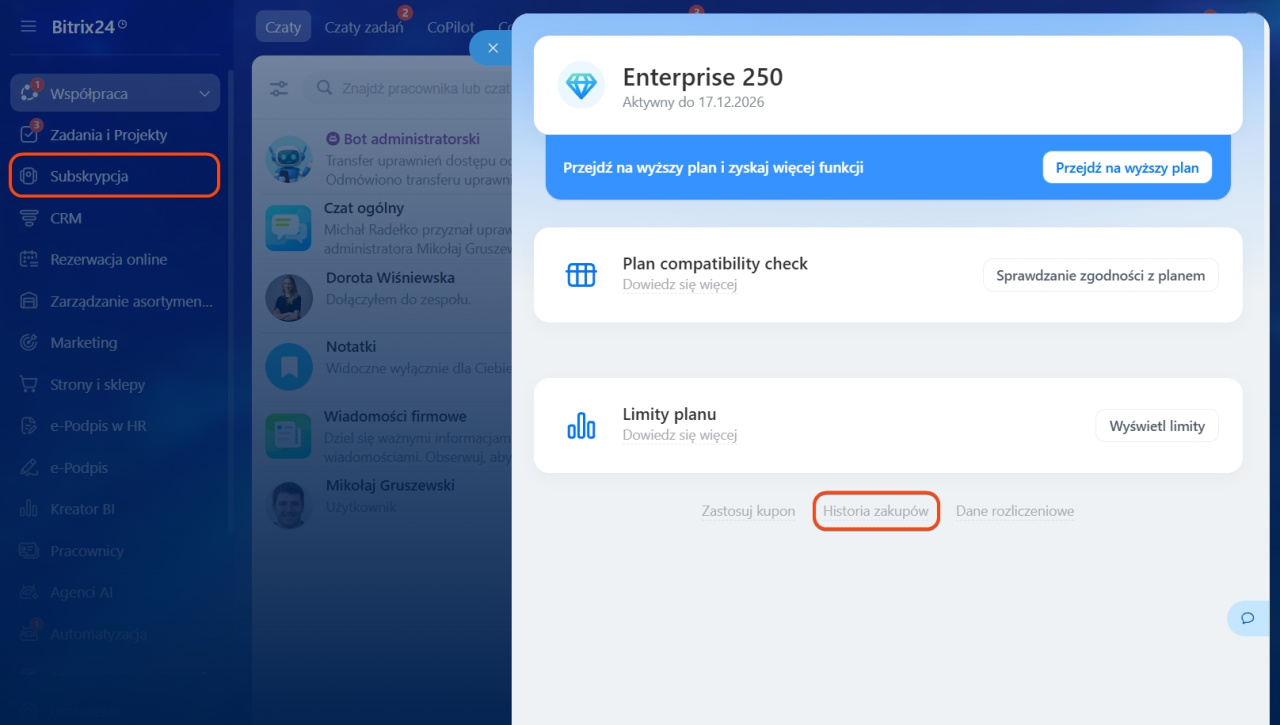This screenshot has width=1280, height=725.
Task: Open Kreator BI from sidebar
Action: pos(82,509)
